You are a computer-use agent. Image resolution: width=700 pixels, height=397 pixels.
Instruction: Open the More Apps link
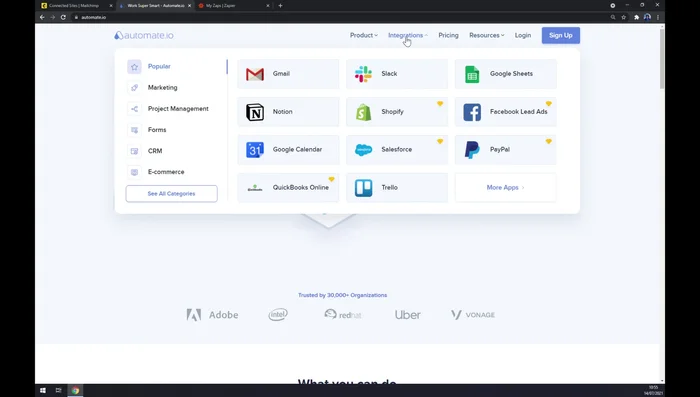505,188
